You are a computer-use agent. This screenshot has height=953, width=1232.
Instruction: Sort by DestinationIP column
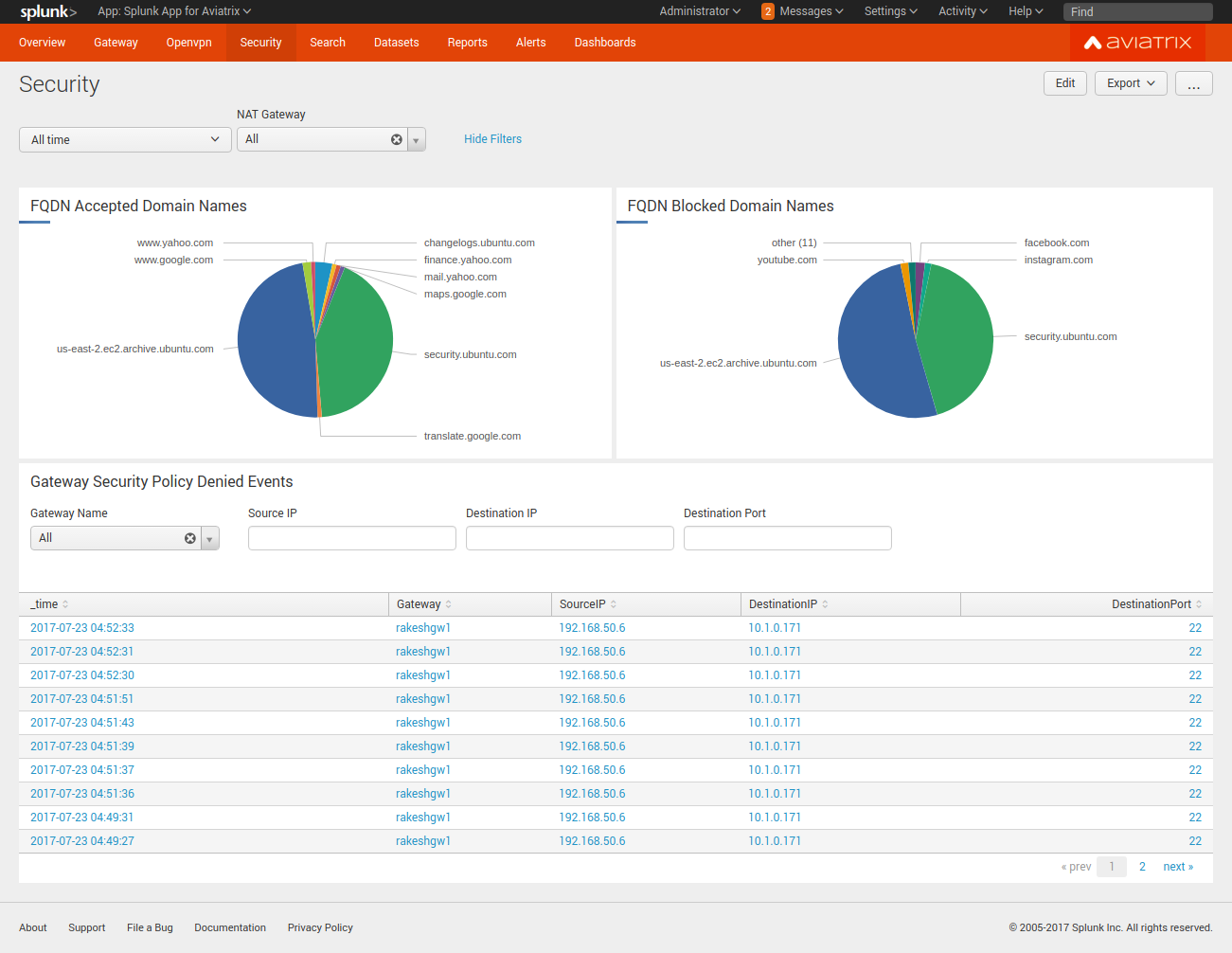[788, 604]
